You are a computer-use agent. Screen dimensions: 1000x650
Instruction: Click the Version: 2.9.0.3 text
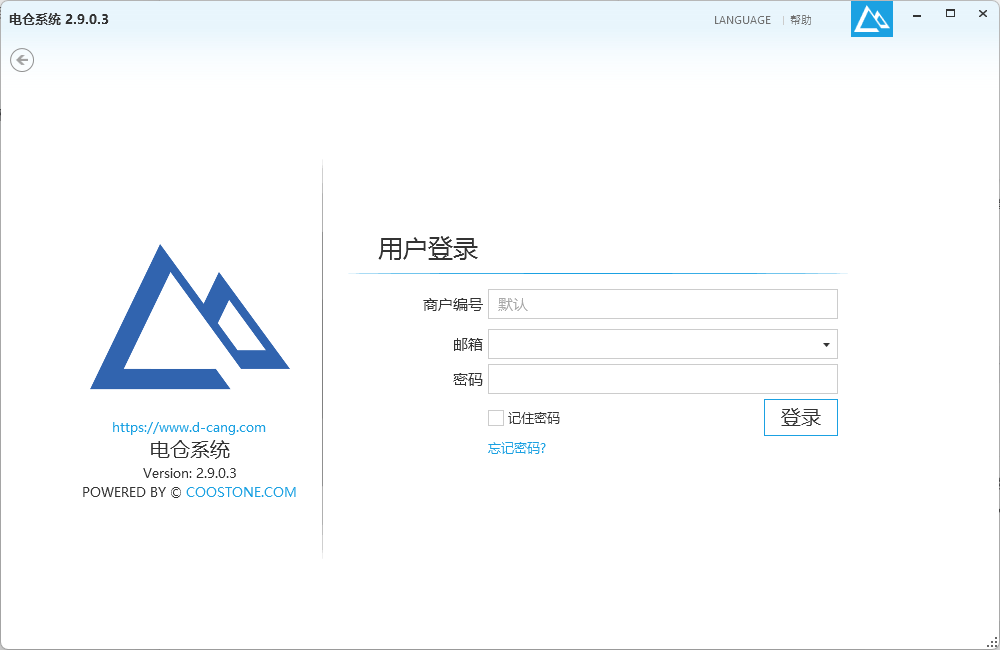(189, 473)
